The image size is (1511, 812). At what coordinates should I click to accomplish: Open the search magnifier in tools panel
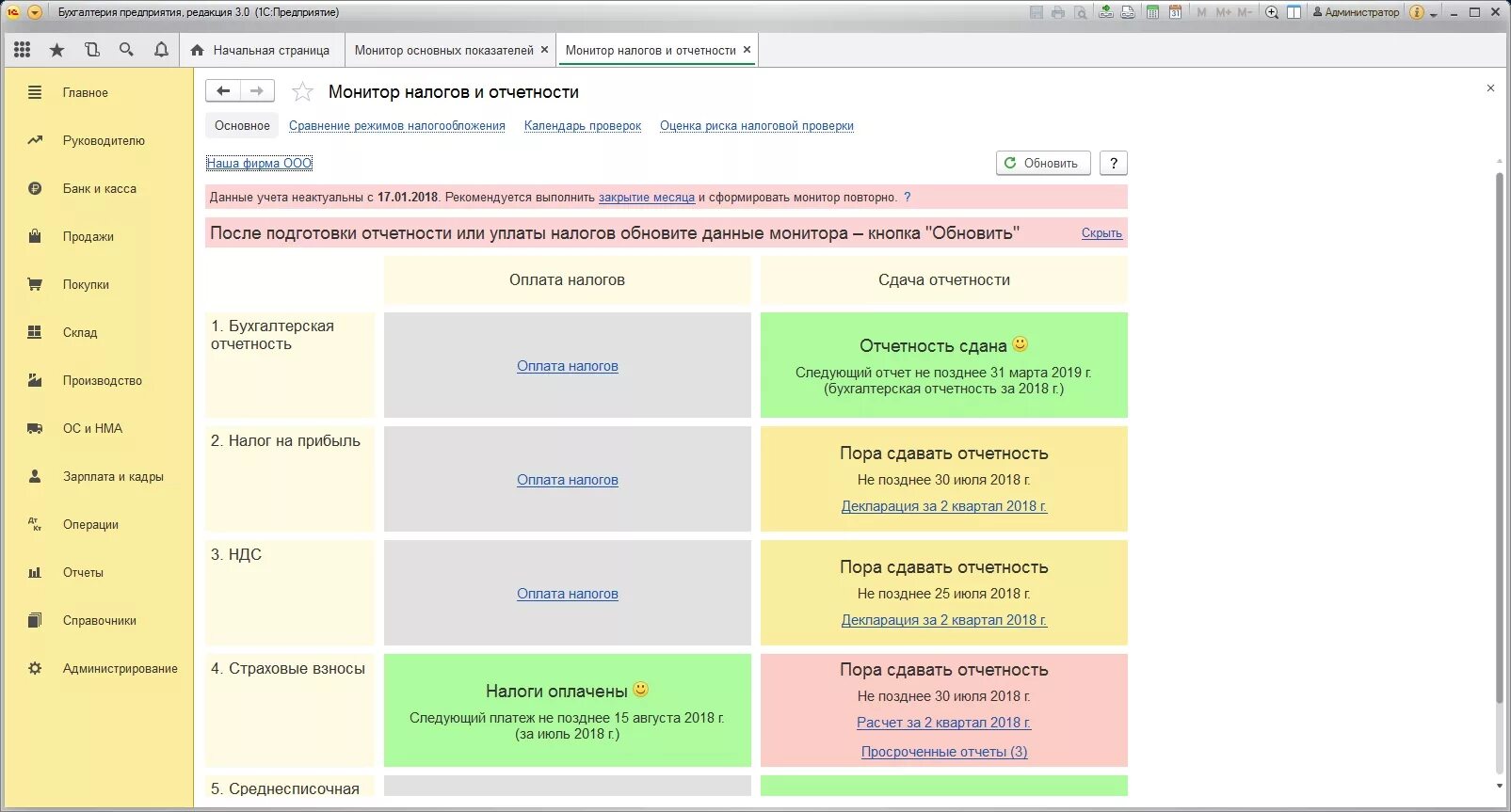[126, 50]
